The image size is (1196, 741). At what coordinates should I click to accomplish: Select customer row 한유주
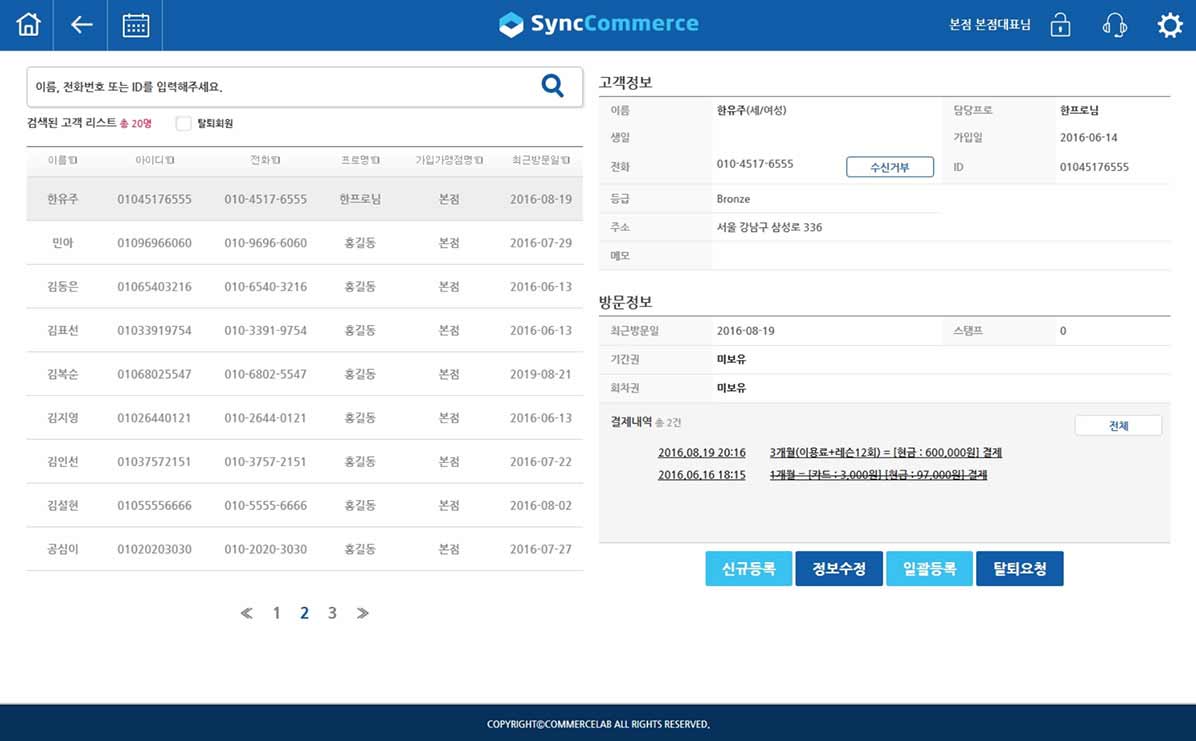click(x=304, y=199)
